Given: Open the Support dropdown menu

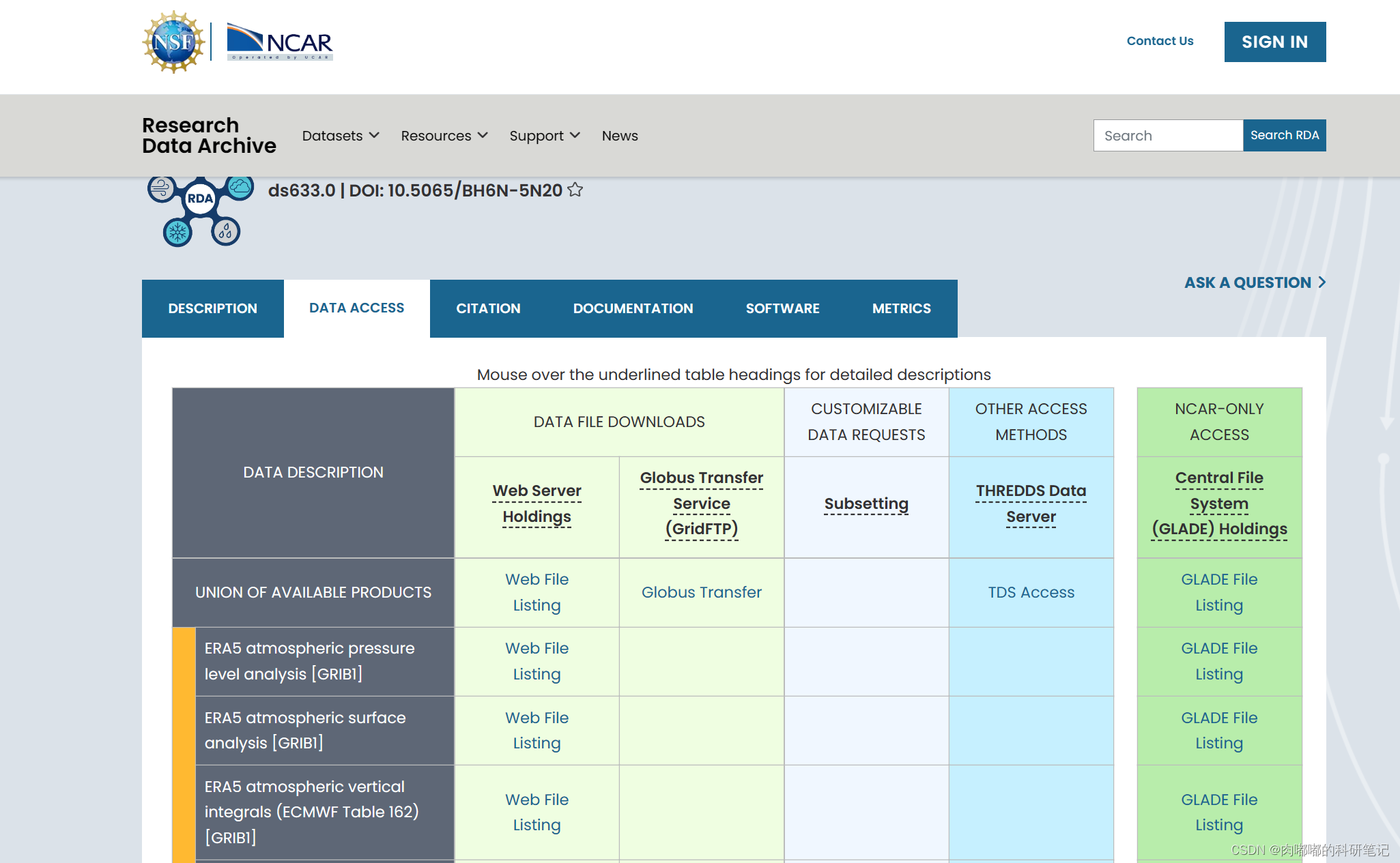Looking at the screenshot, I should click(x=544, y=136).
